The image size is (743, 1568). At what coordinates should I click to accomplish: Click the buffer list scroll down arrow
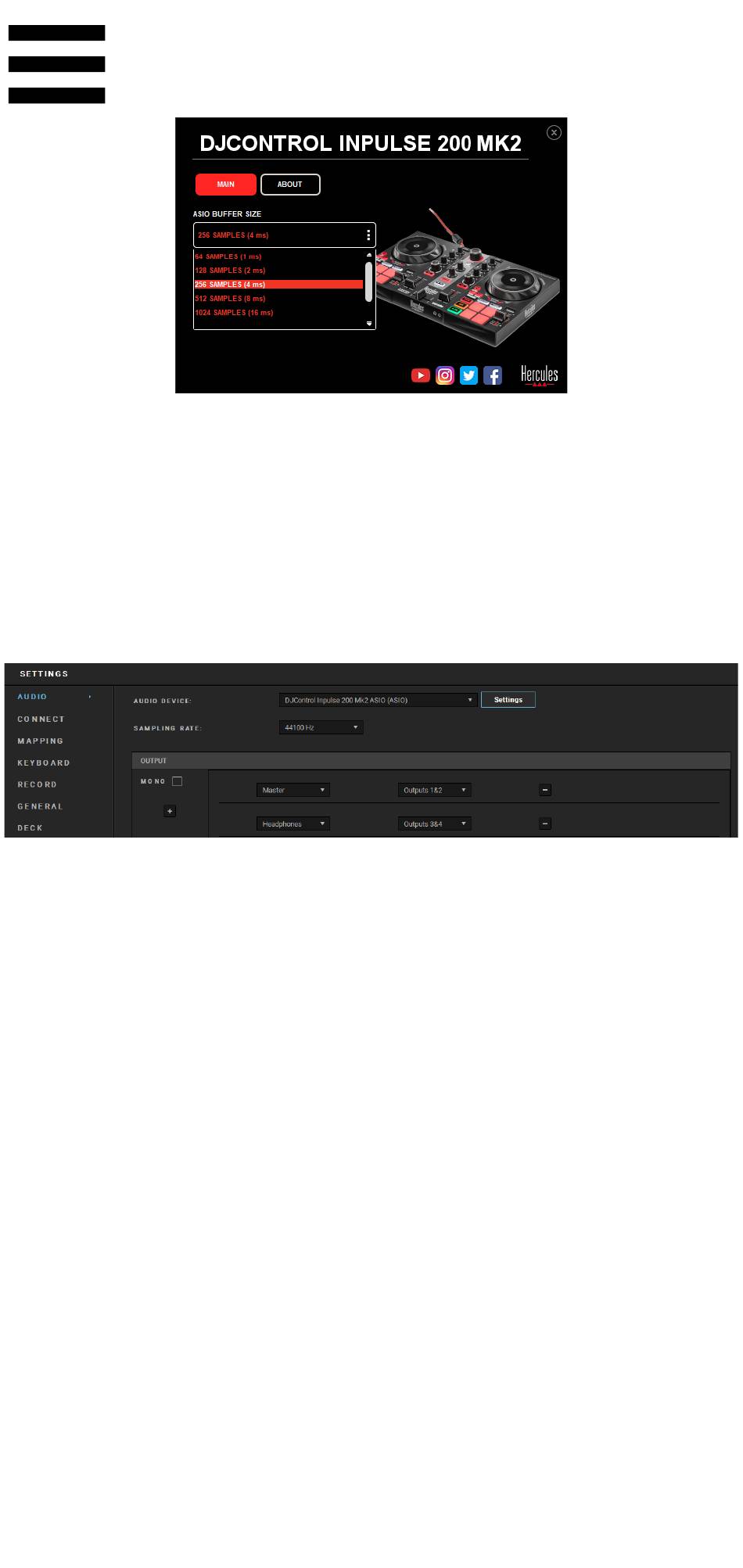369,323
